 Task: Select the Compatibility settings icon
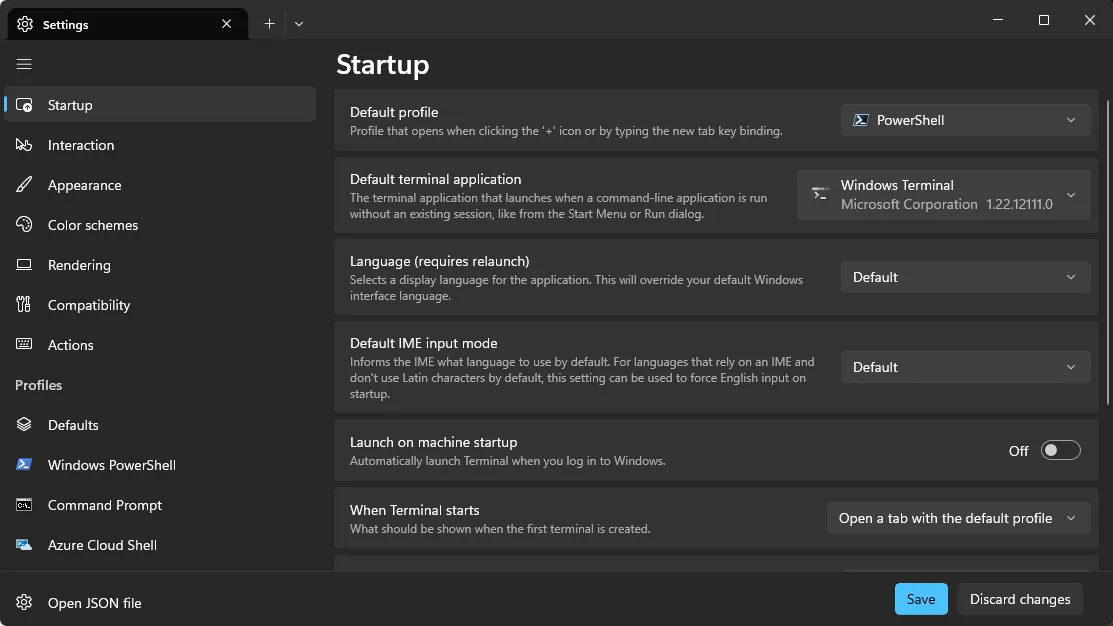[x=24, y=305]
